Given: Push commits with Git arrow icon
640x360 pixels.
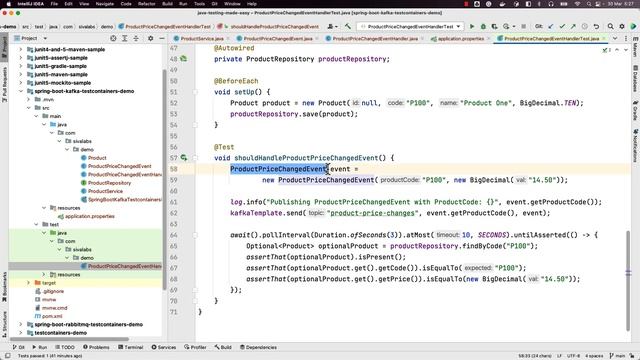Looking at the screenshot, I should 573,27.
